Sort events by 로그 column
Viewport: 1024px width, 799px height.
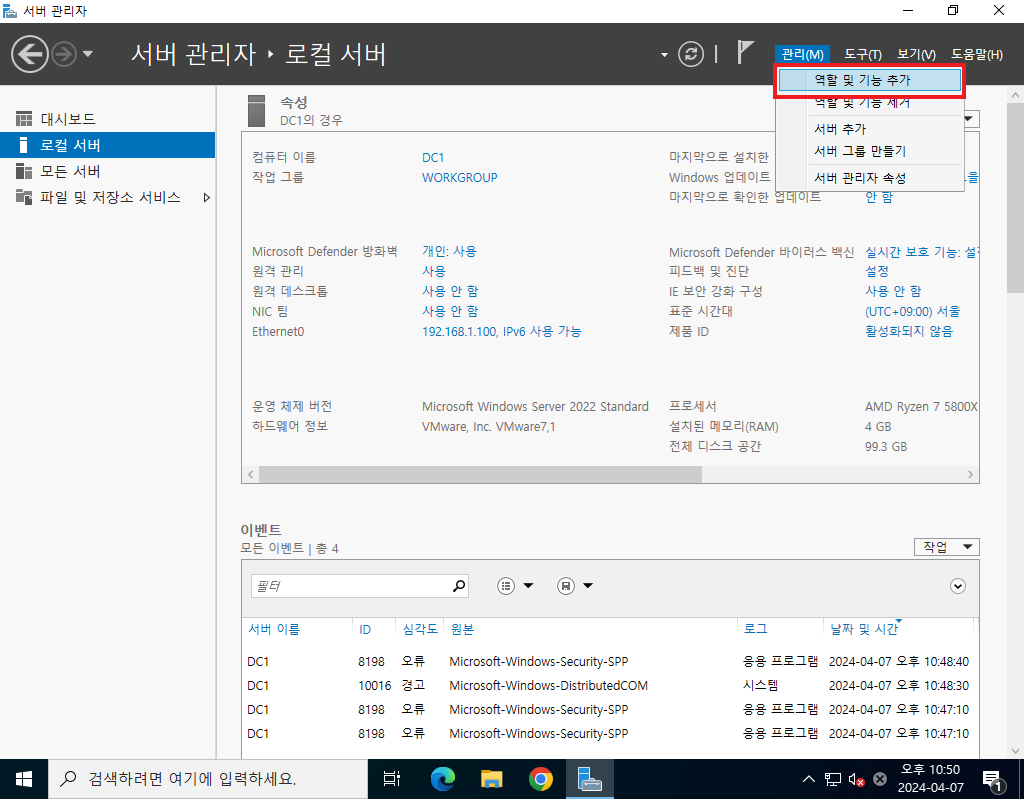[756, 629]
